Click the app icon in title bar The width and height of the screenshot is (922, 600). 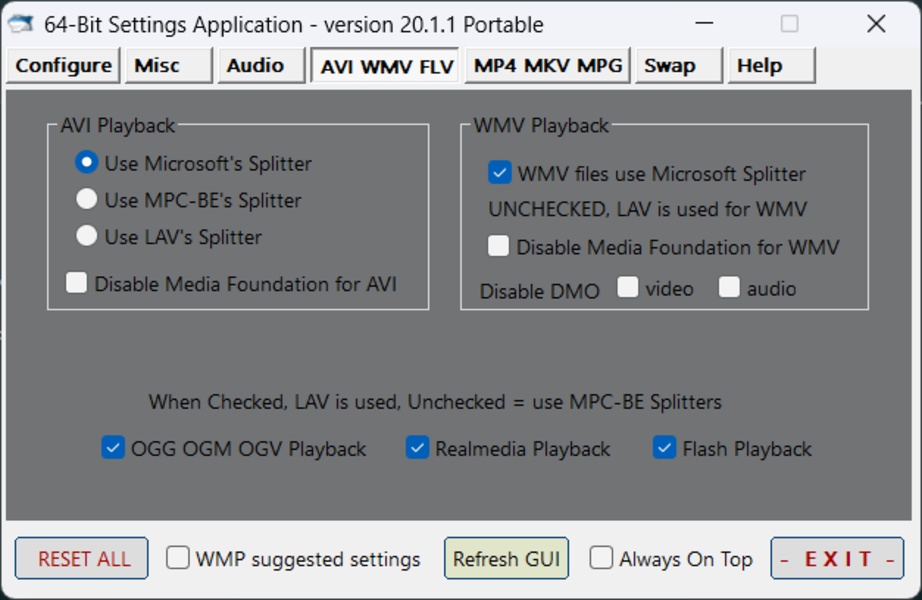pos(20,24)
